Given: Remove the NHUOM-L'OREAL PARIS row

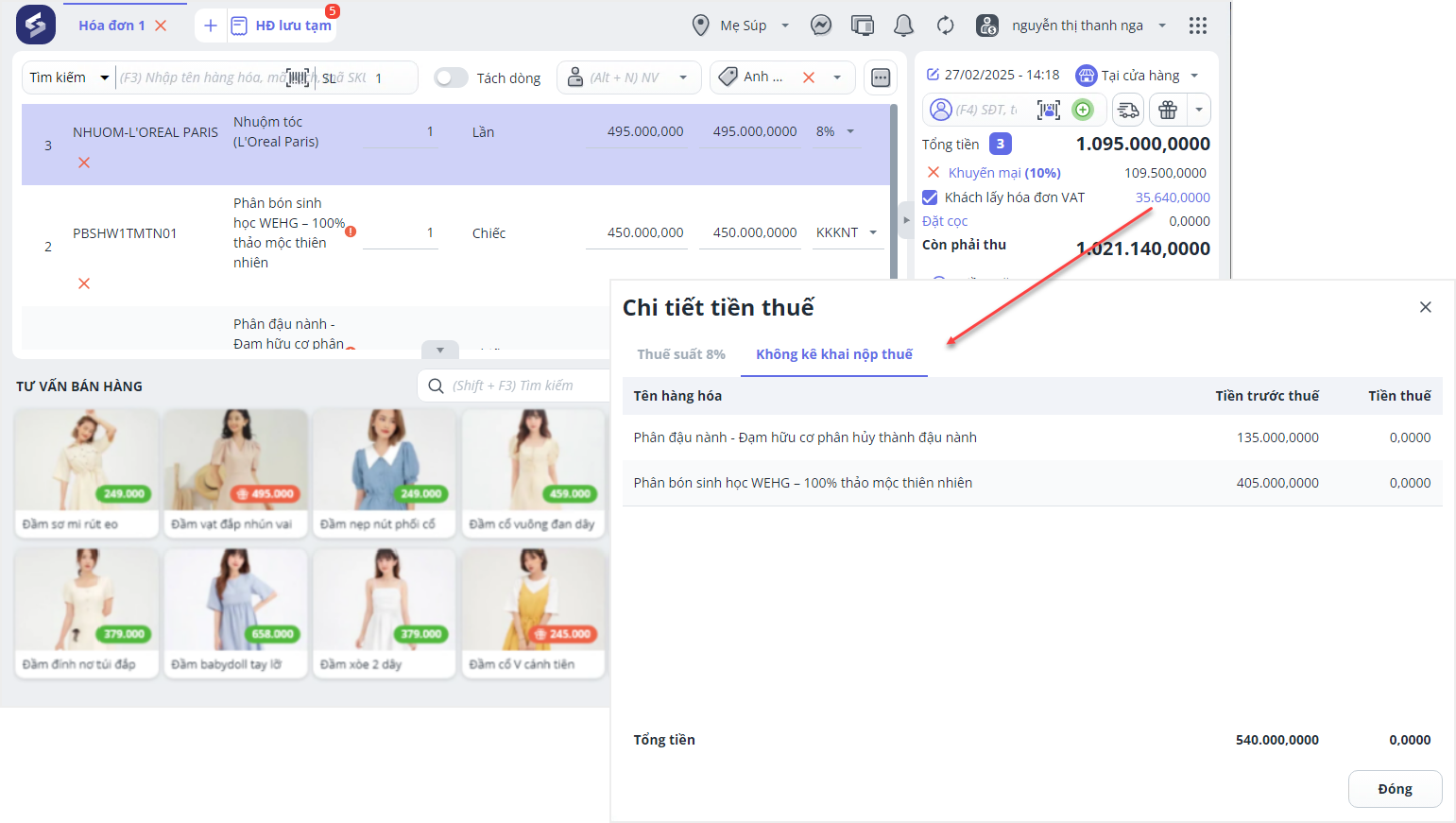Looking at the screenshot, I should tap(84, 163).
